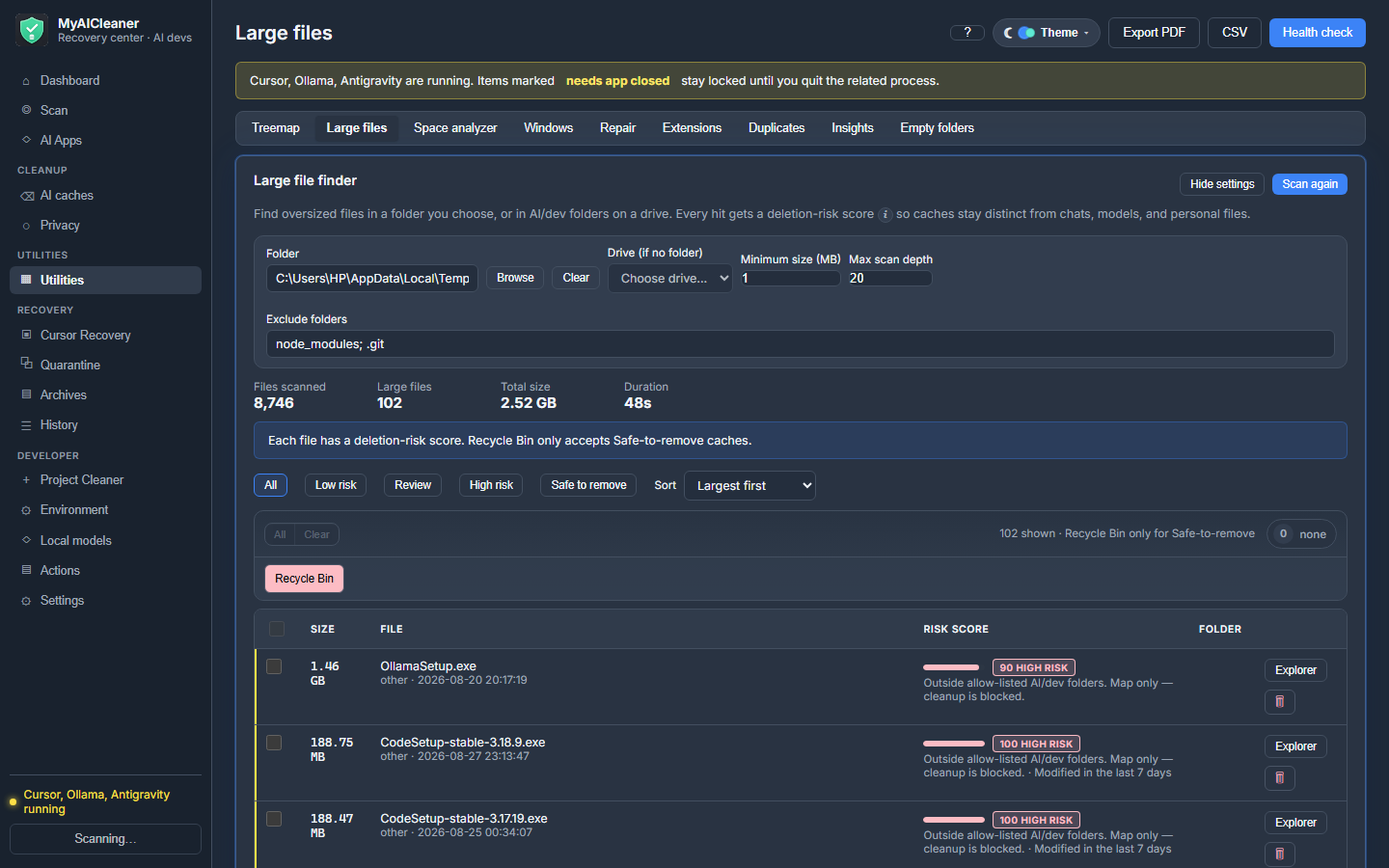The height and width of the screenshot is (868, 1389).
Task: Click the trash icon for CodeSetup-stable-3.18.9.exe
Action: pos(1280,778)
